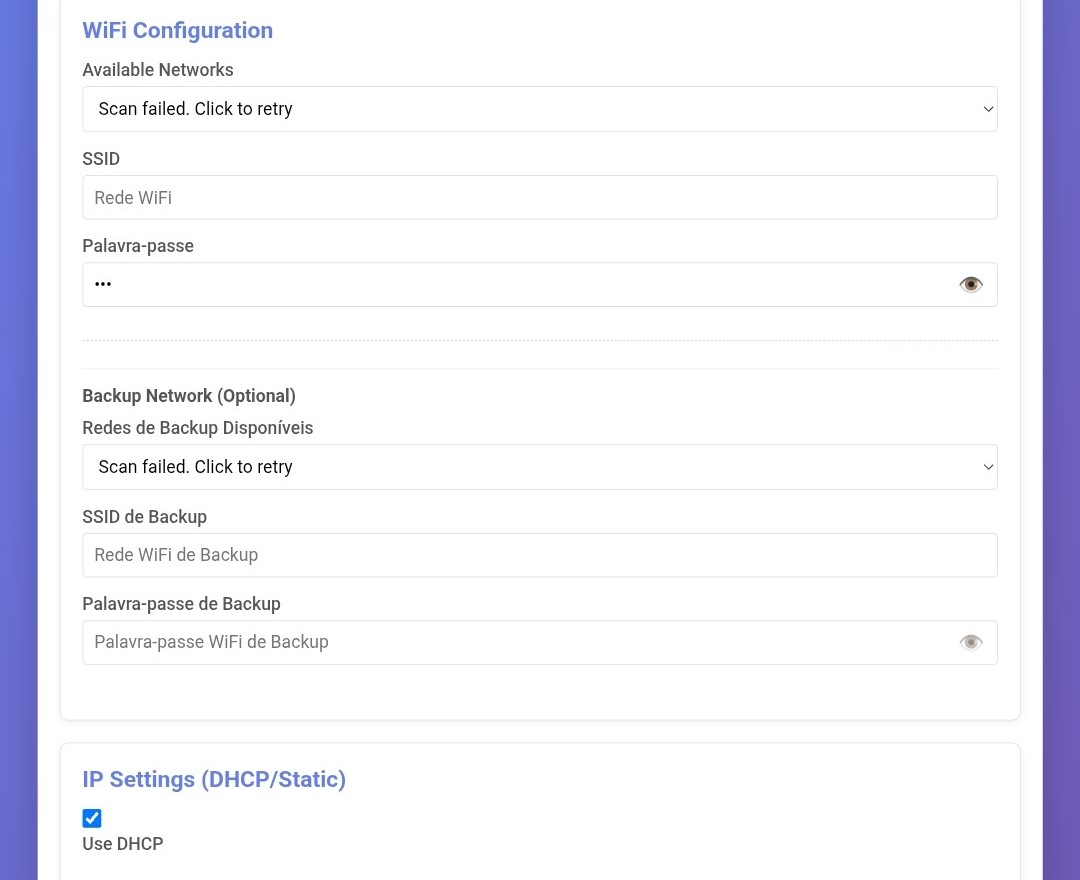Open the Available Networks dropdown
Image resolution: width=1080 pixels, height=880 pixels.
[x=539, y=109]
